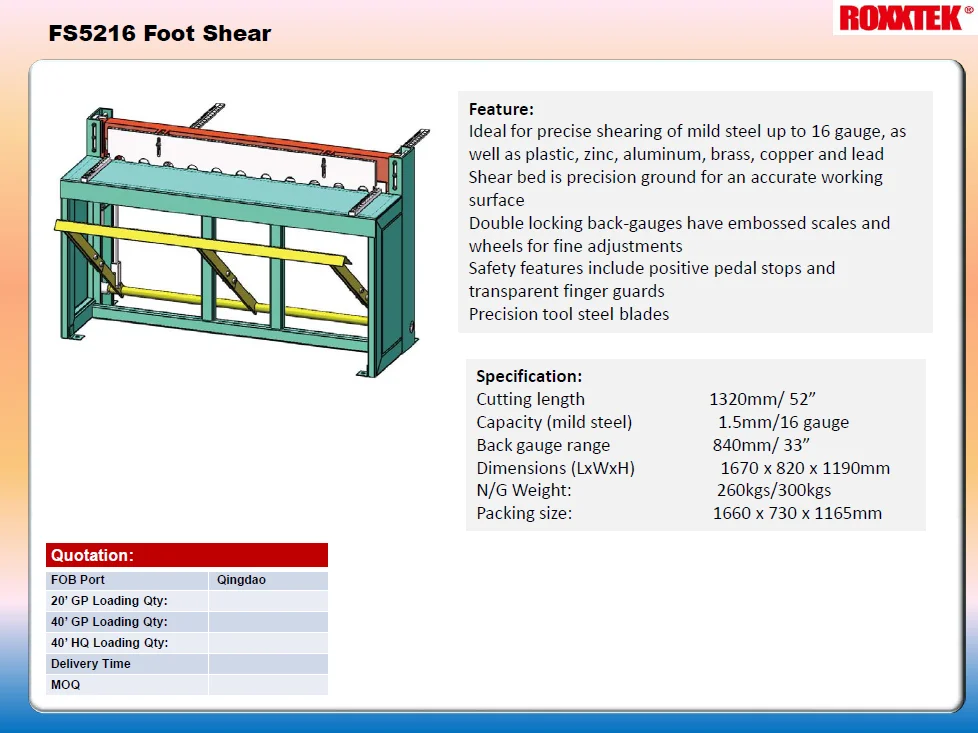This screenshot has height=733, width=978.
Task: Click the 40' GP Loading Qty: cell
Action: coord(127,622)
